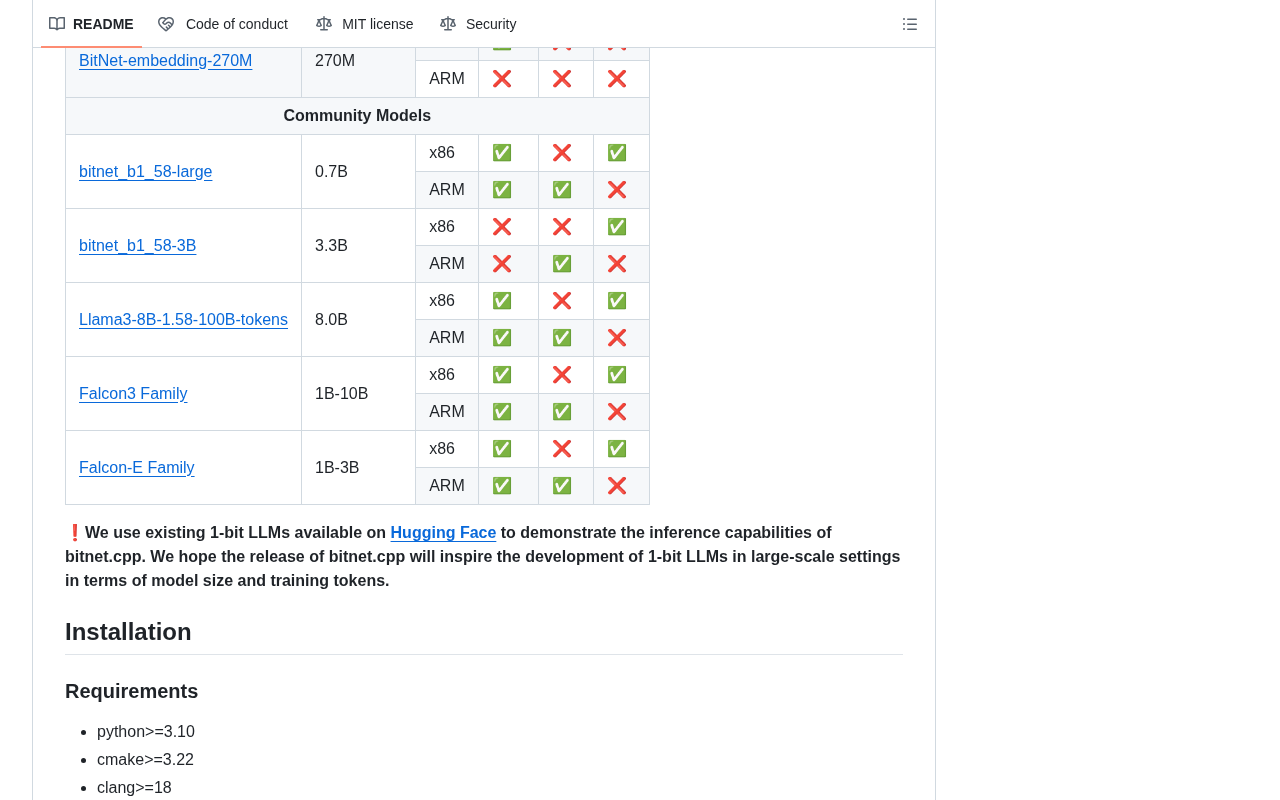Click the red cross in bitnet_b1_58-large ARM row
This screenshot has width=1280, height=800.
click(x=617, y=190)
